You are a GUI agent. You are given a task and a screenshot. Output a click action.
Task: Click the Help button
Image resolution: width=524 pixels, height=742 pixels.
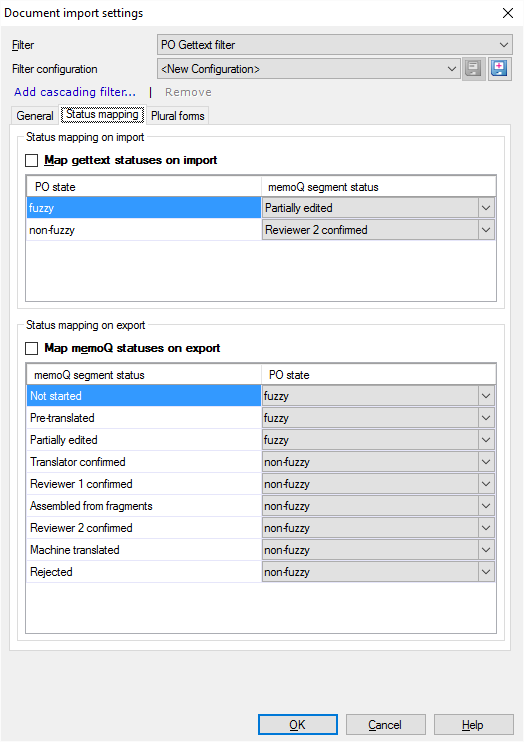[473, 724]
